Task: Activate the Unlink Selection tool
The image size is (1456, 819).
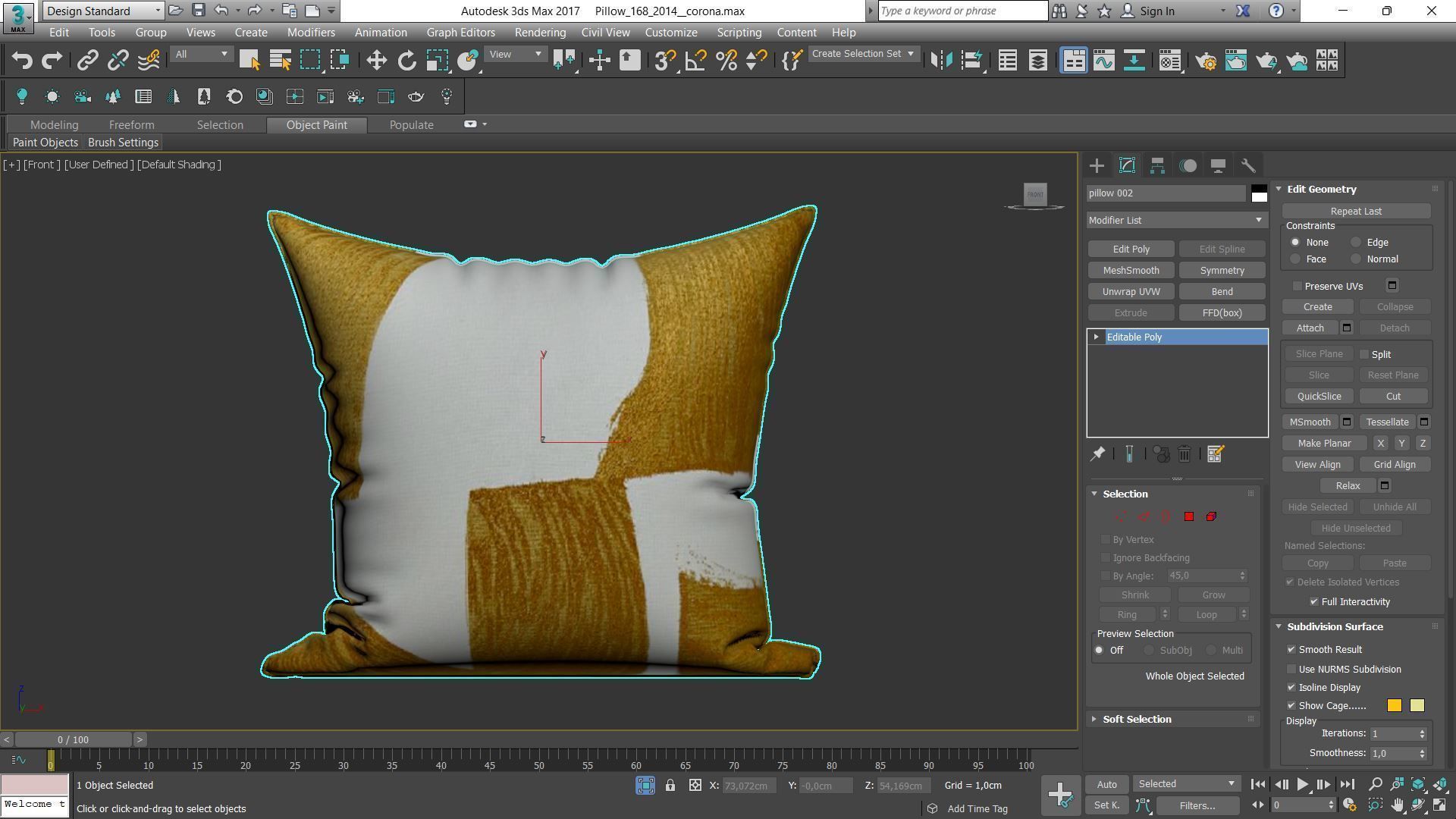Action: 118,61
